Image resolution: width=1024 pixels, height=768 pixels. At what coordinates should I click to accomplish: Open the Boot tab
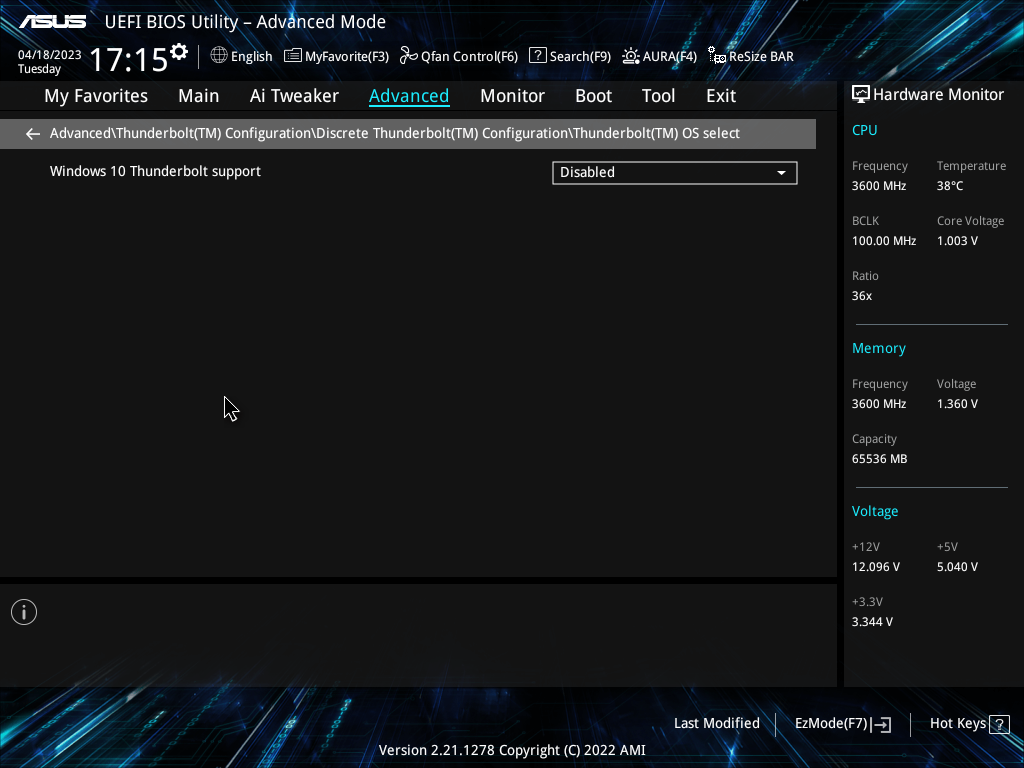coord(593,96)
